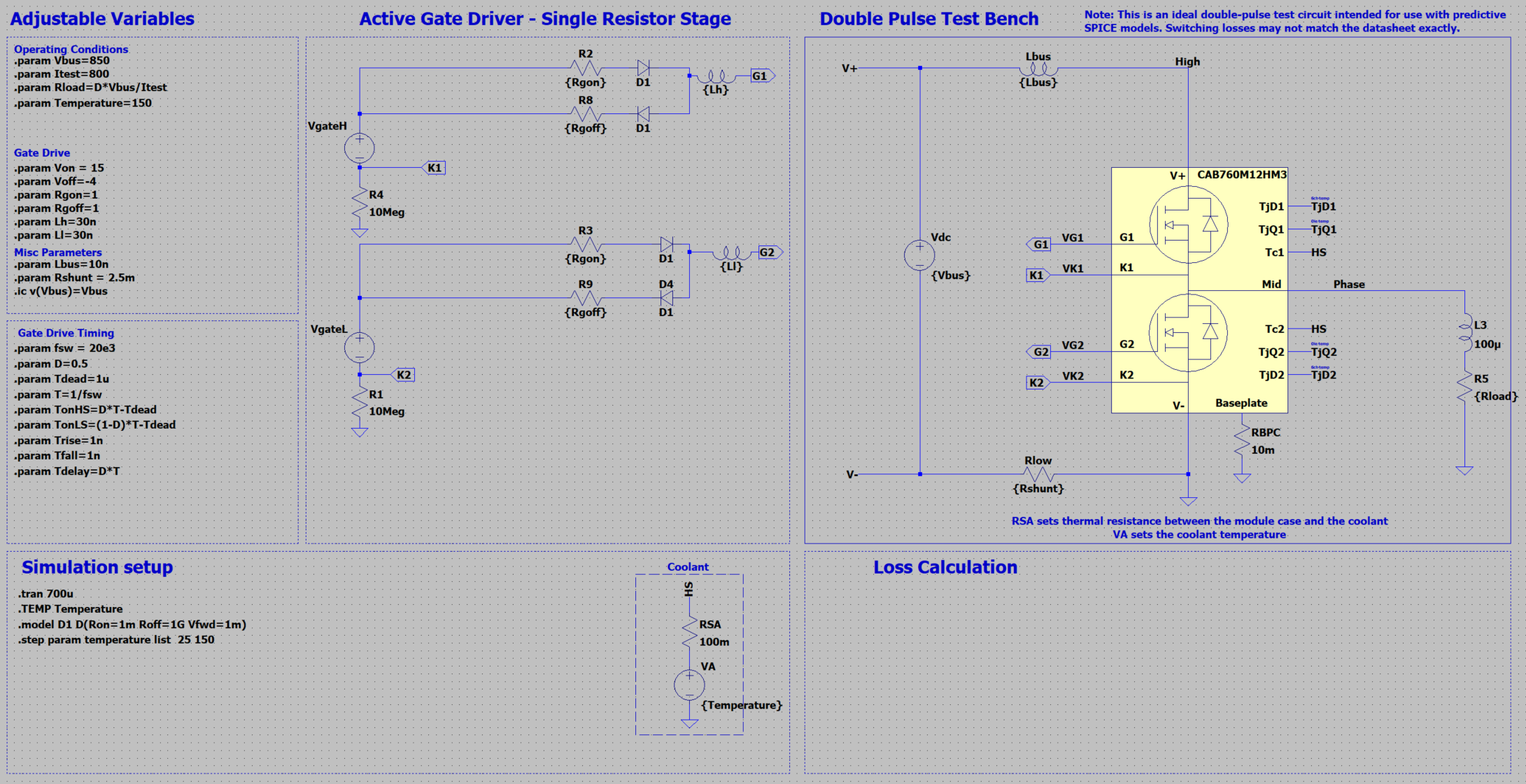Select the VgateH voltage source symbol

(360, 148)
